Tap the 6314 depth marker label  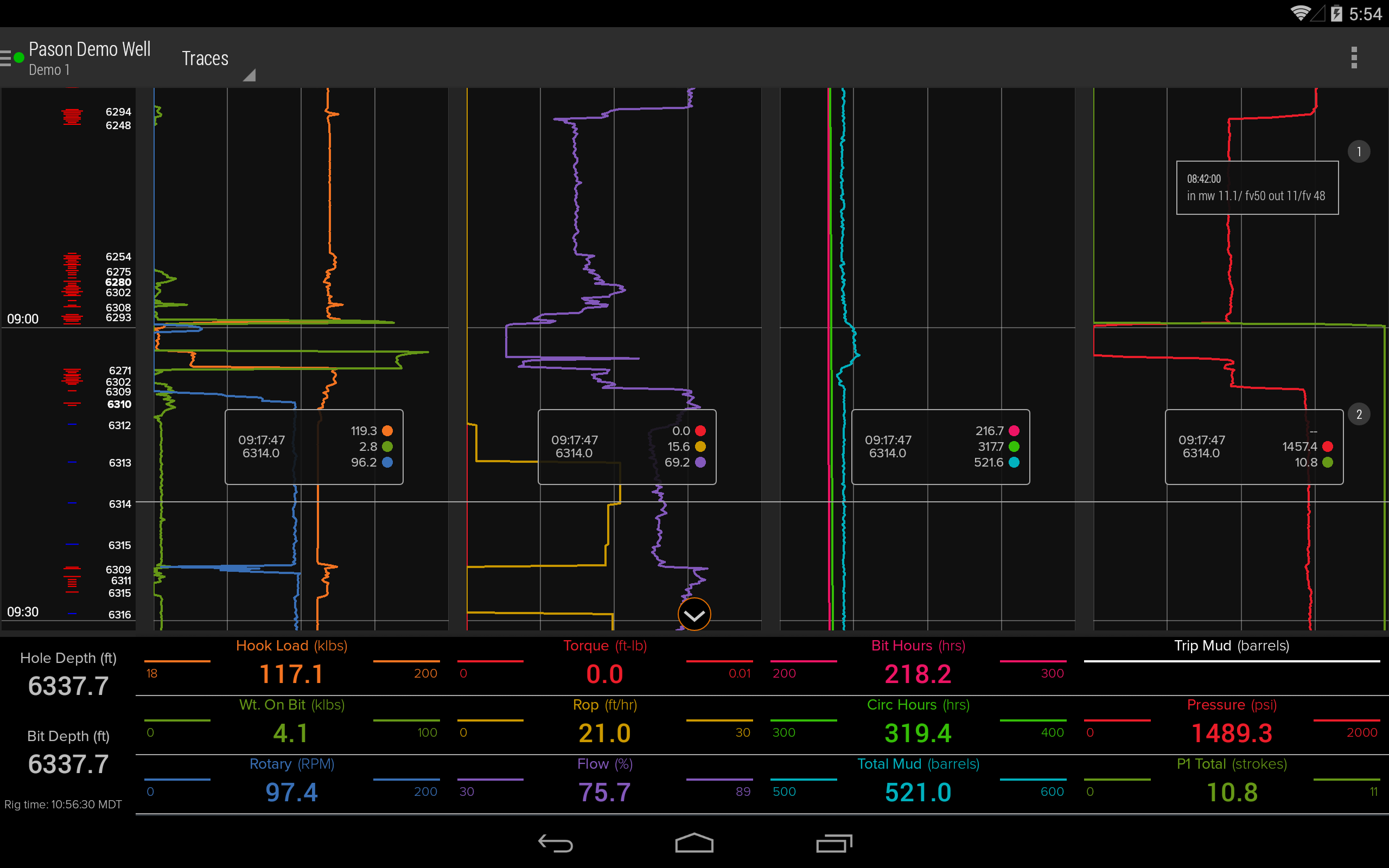[120, 504]
